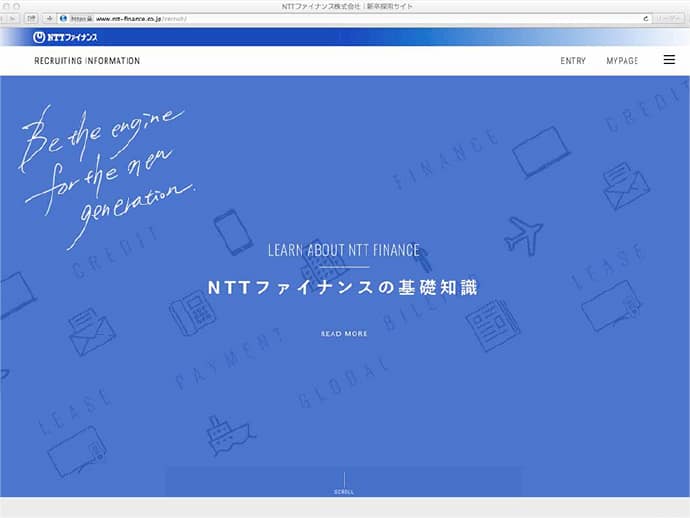Image resolution: width=690 pixels, height=518 pixels.
Task: Click RECRUITING INFORMATION heading link
Action: pyautogui.click(x=87, y=61)
